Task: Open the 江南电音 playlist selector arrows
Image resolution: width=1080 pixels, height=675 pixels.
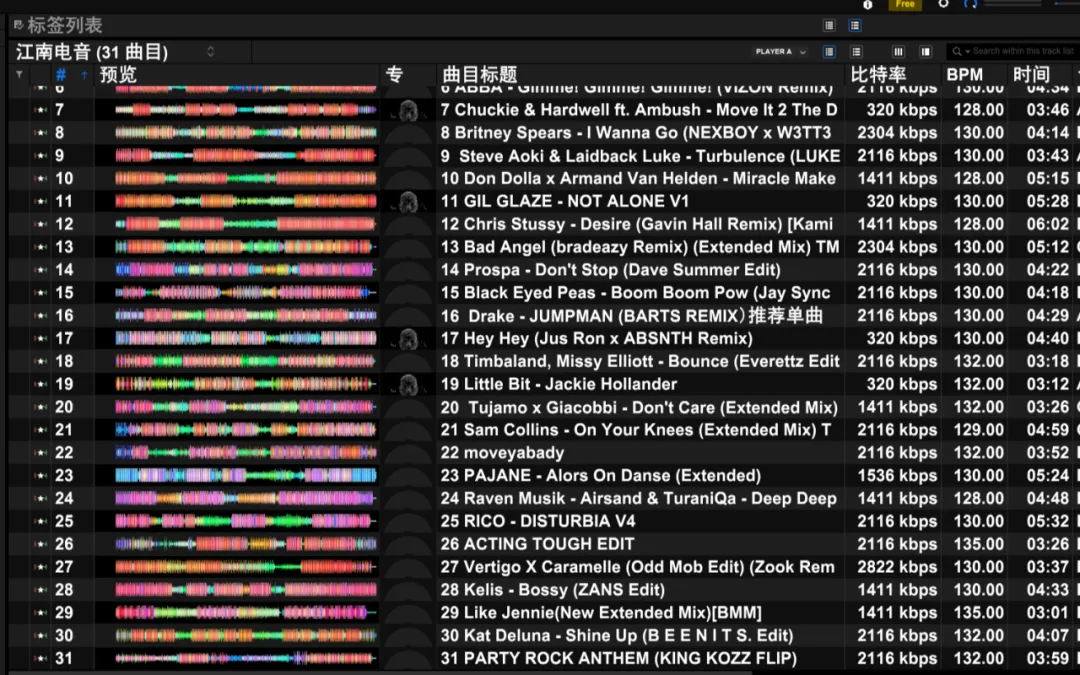Action: (211, 52)
